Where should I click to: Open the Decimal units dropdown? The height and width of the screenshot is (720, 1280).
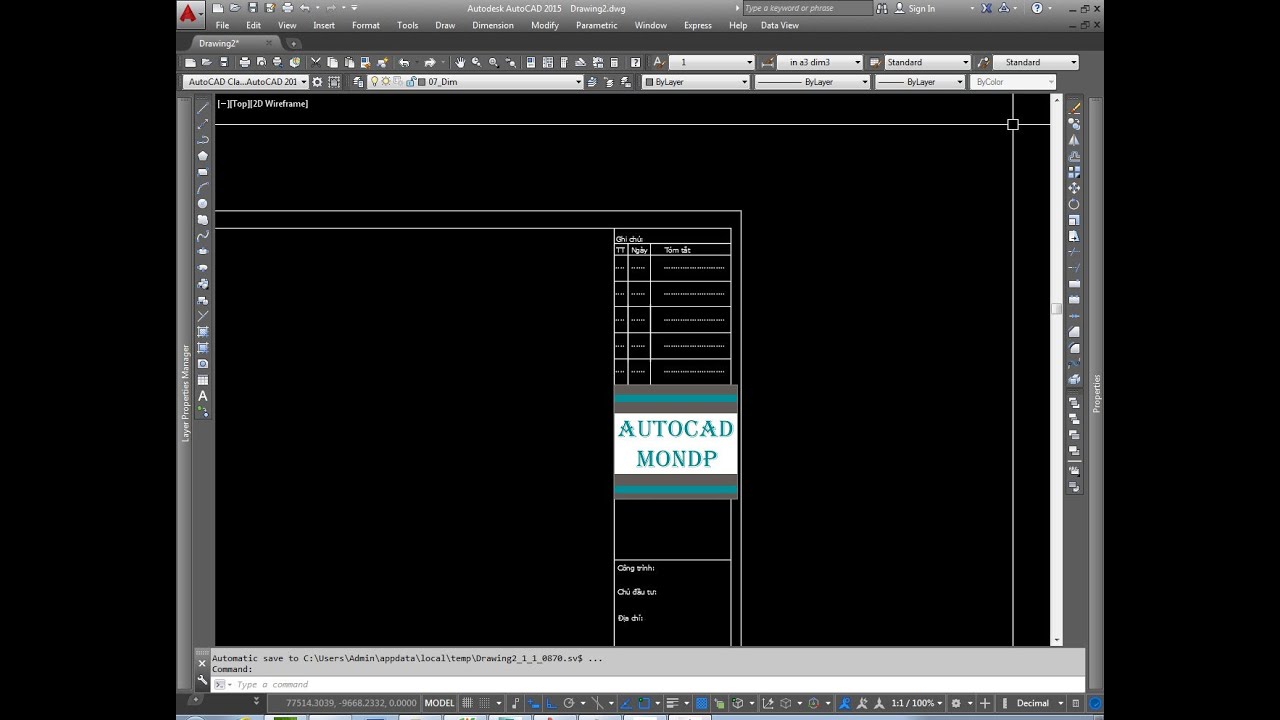click(x=1038, y=703)
